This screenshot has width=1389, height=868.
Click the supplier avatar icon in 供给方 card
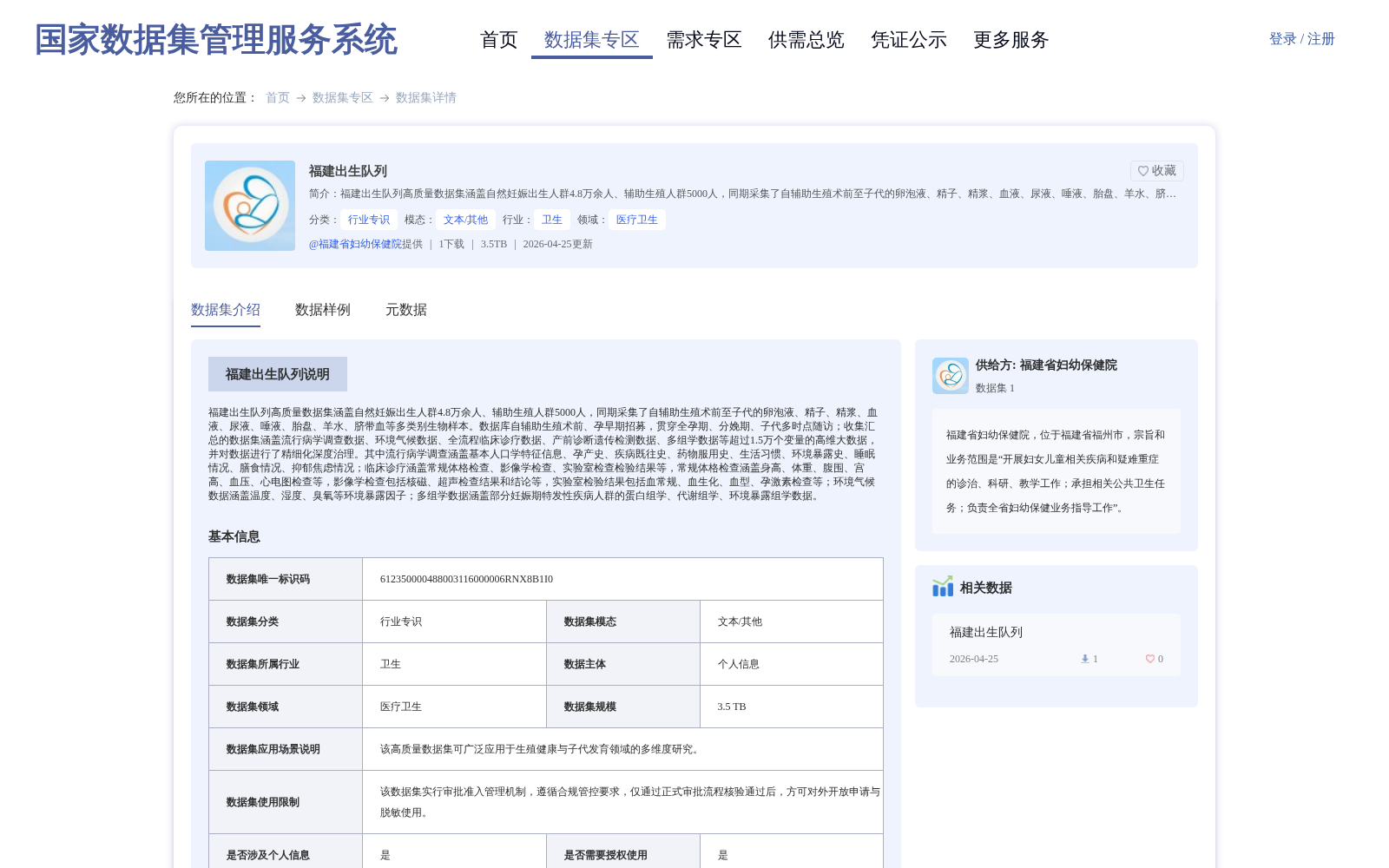pyautogui.click(x=951, y=376)
